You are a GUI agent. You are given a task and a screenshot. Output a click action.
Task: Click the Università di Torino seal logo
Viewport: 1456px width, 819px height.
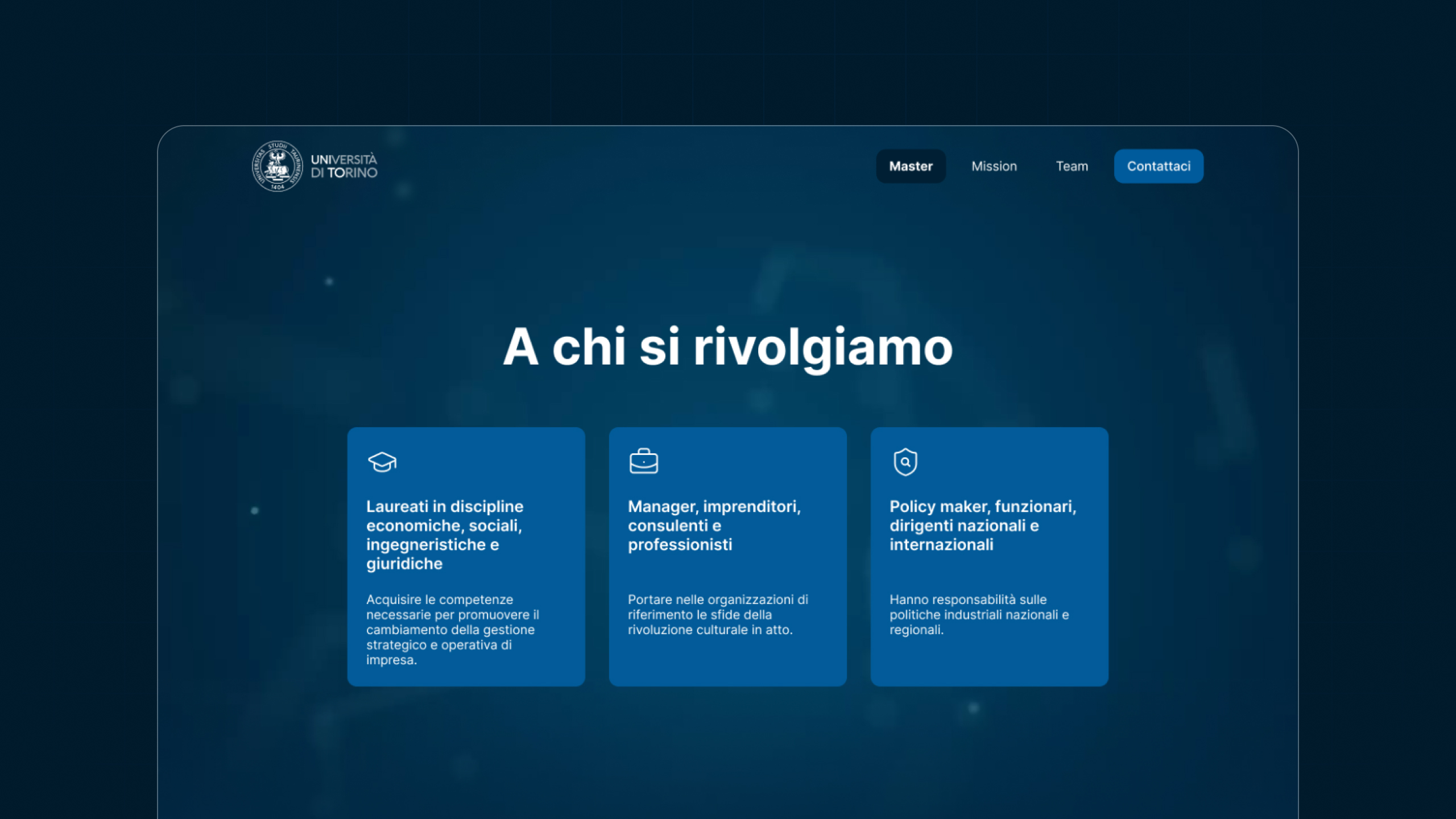click(277, 166)
